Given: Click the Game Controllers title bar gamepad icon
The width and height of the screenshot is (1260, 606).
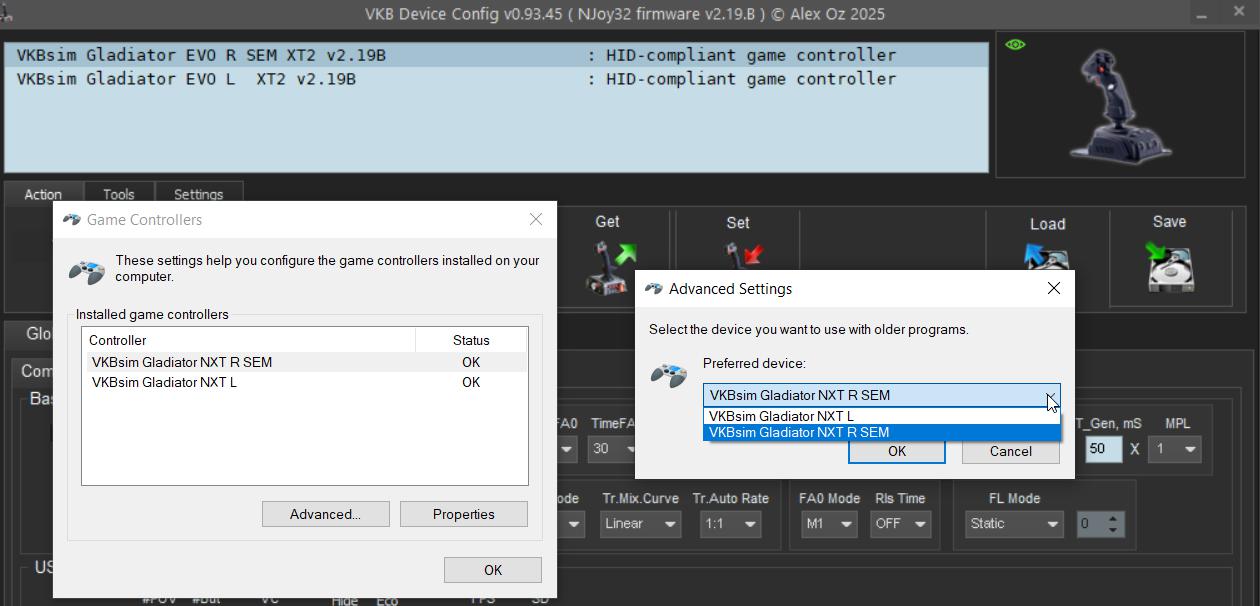Looking at the screenshot, I should (72, 220).
